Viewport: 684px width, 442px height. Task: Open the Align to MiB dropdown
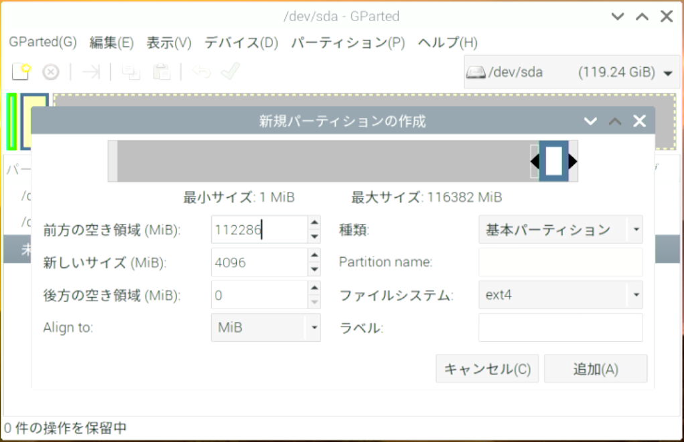tap(266, 327)
